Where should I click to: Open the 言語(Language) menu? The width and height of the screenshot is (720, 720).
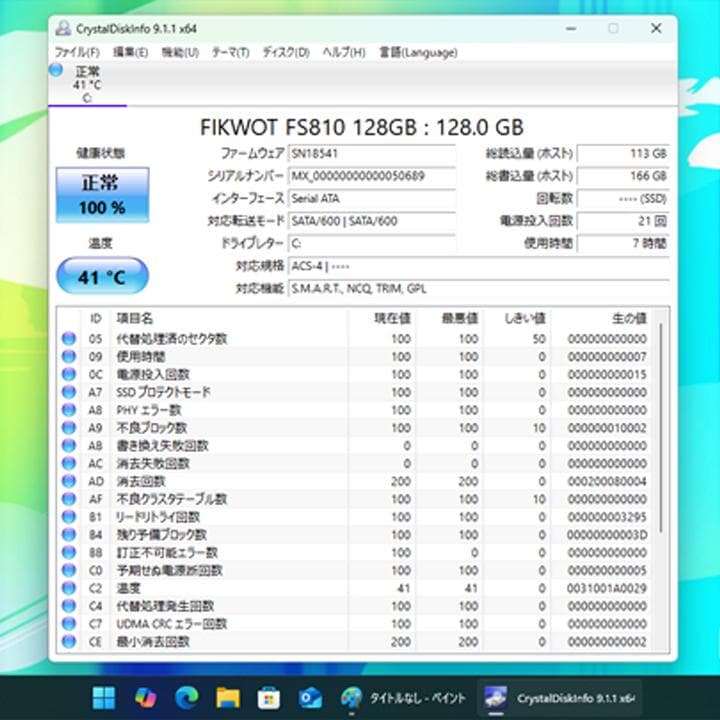418,52
